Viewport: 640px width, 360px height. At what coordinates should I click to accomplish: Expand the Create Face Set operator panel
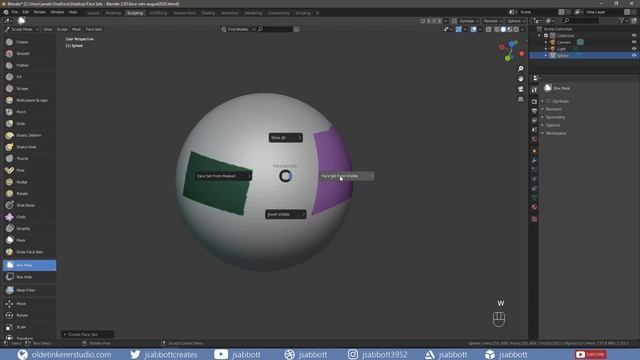(x=87, y=334)
